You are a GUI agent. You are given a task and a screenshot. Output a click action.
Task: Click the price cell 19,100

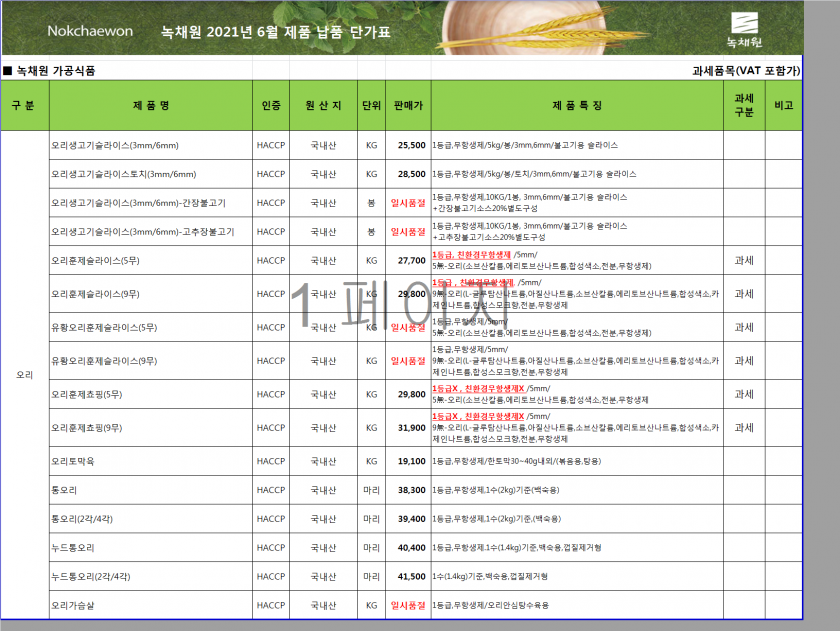click(x=408, y=461)
